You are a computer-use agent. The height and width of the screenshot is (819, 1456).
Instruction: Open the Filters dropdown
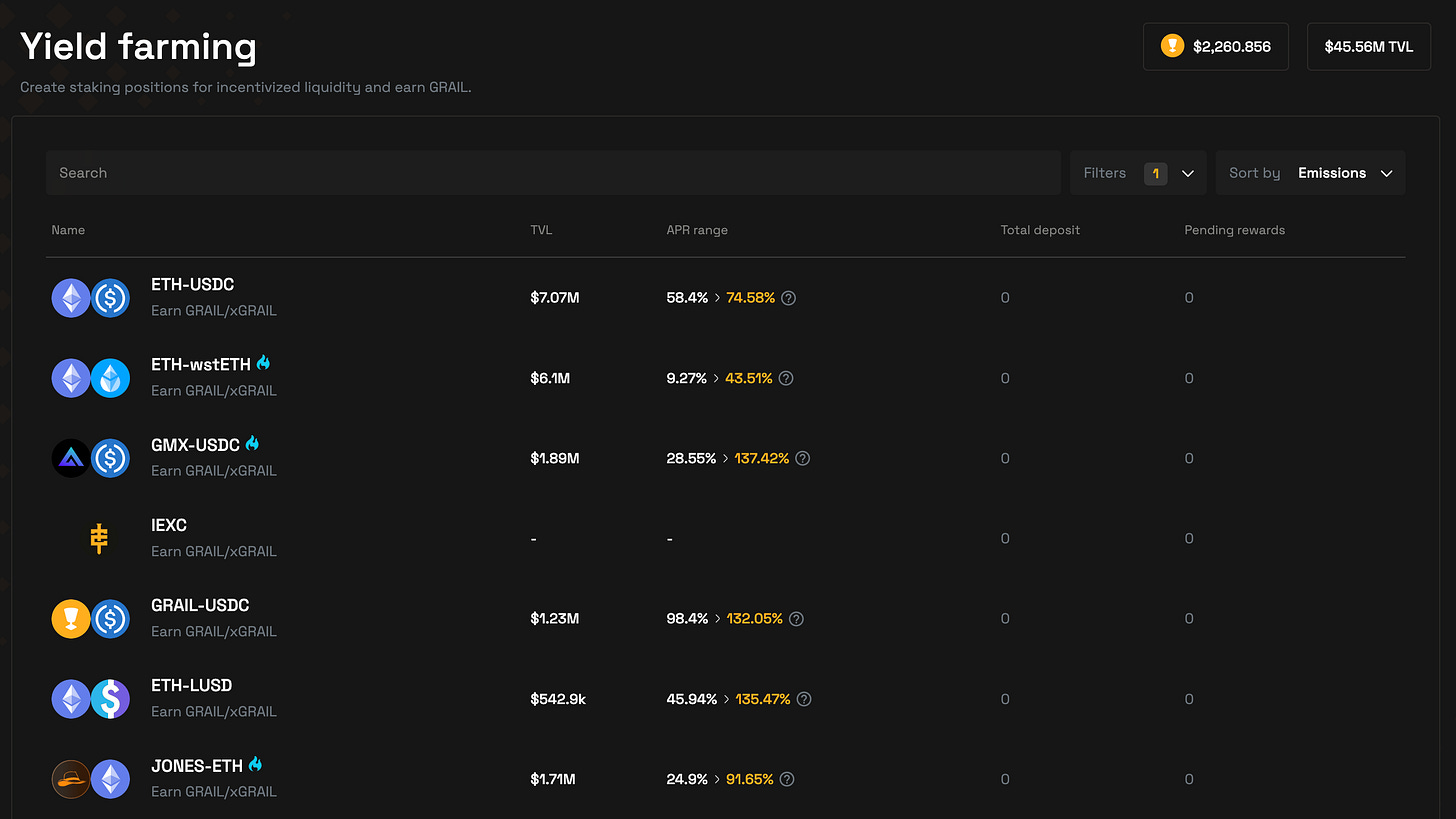point(1138,173)
